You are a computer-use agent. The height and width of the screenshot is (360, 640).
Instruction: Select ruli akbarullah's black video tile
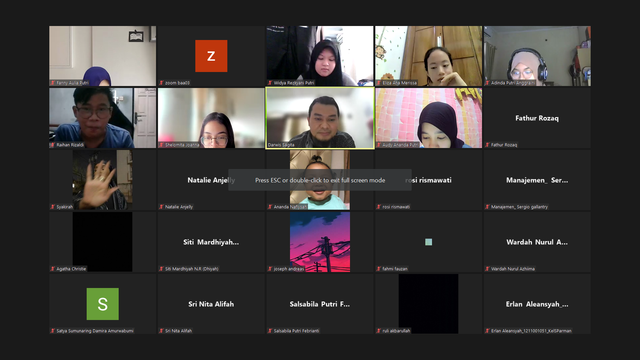(428, 304)
